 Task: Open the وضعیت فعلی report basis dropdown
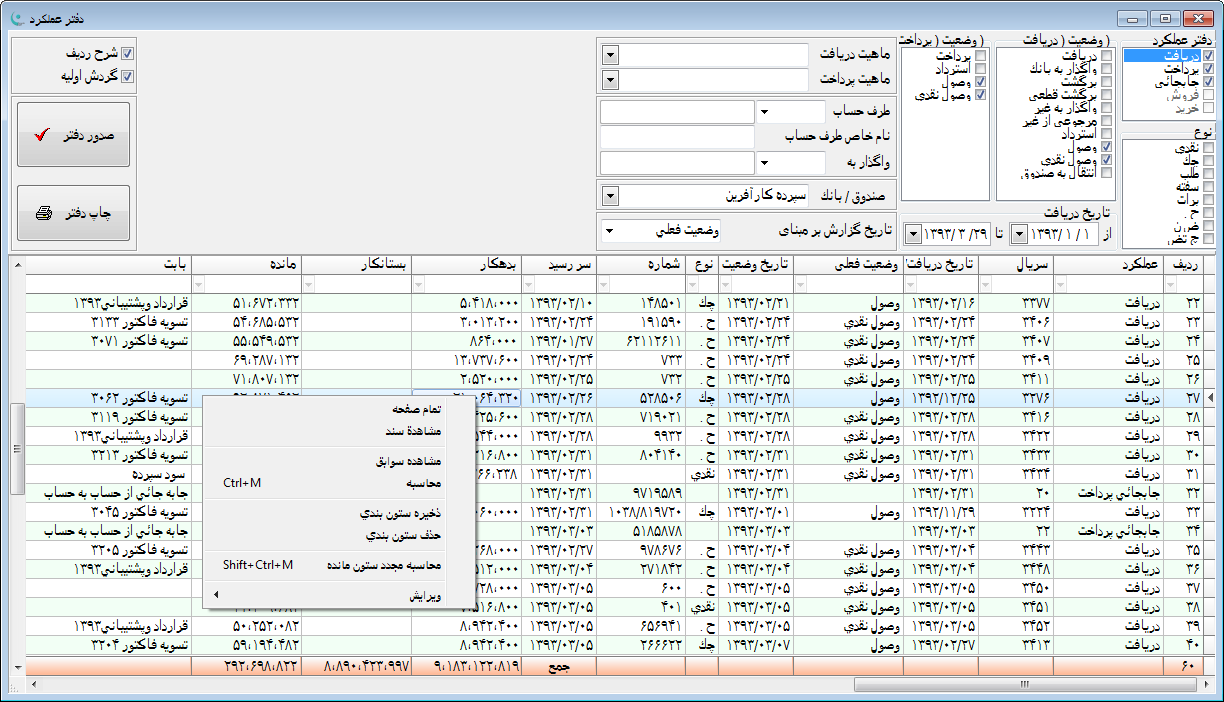click(610, 231)
